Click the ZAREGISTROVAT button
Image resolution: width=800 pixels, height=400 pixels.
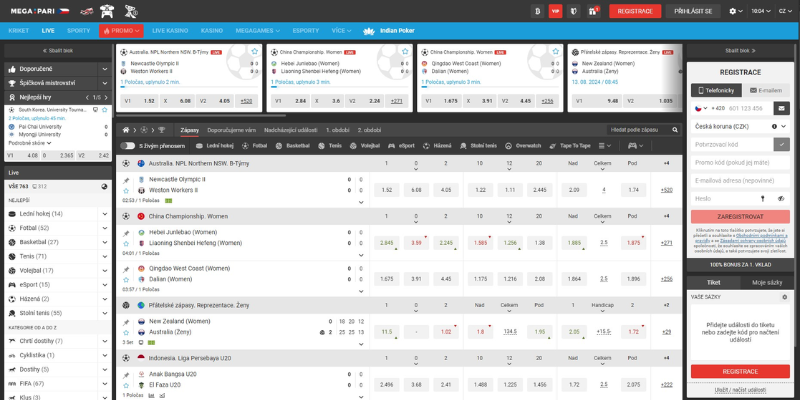(740, 217)
